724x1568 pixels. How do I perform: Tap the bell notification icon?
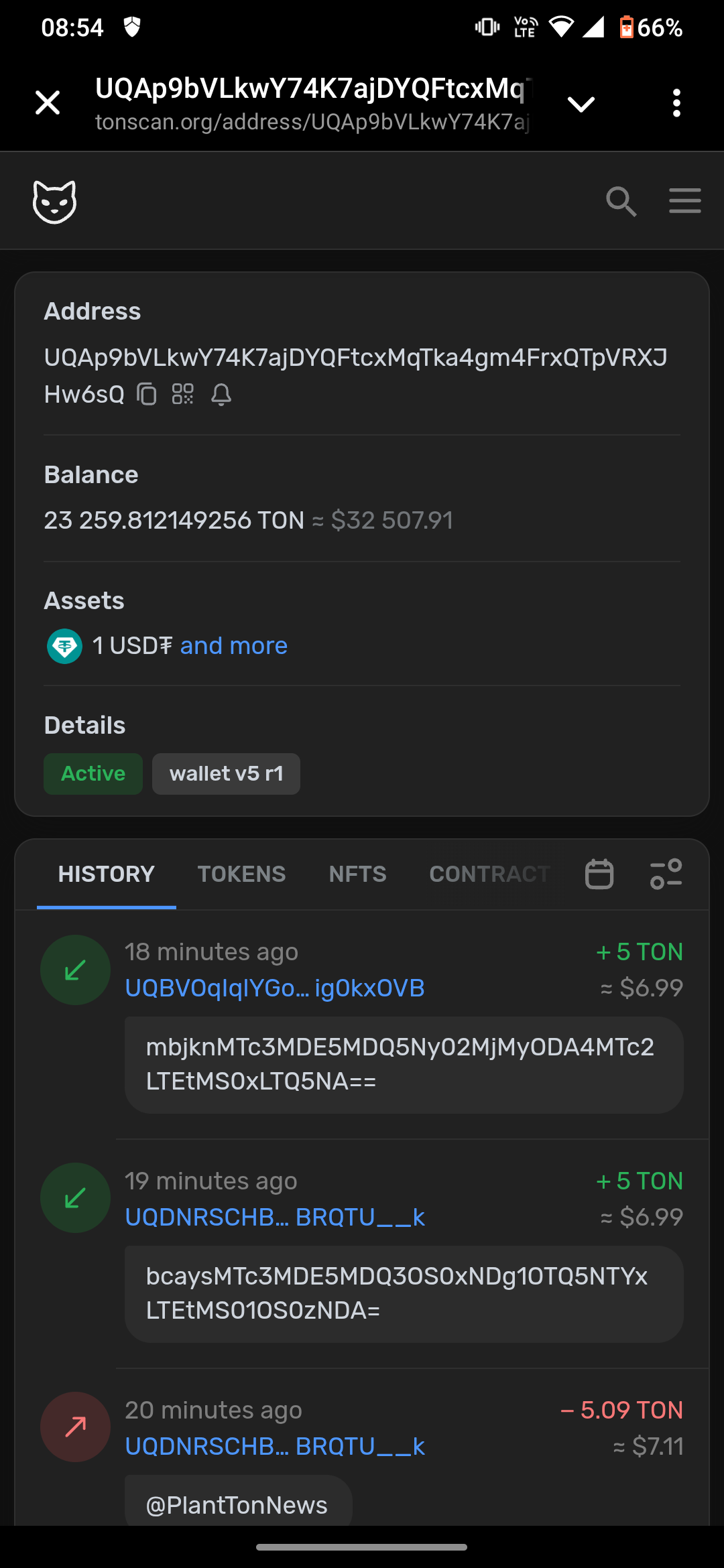[221, 395]
